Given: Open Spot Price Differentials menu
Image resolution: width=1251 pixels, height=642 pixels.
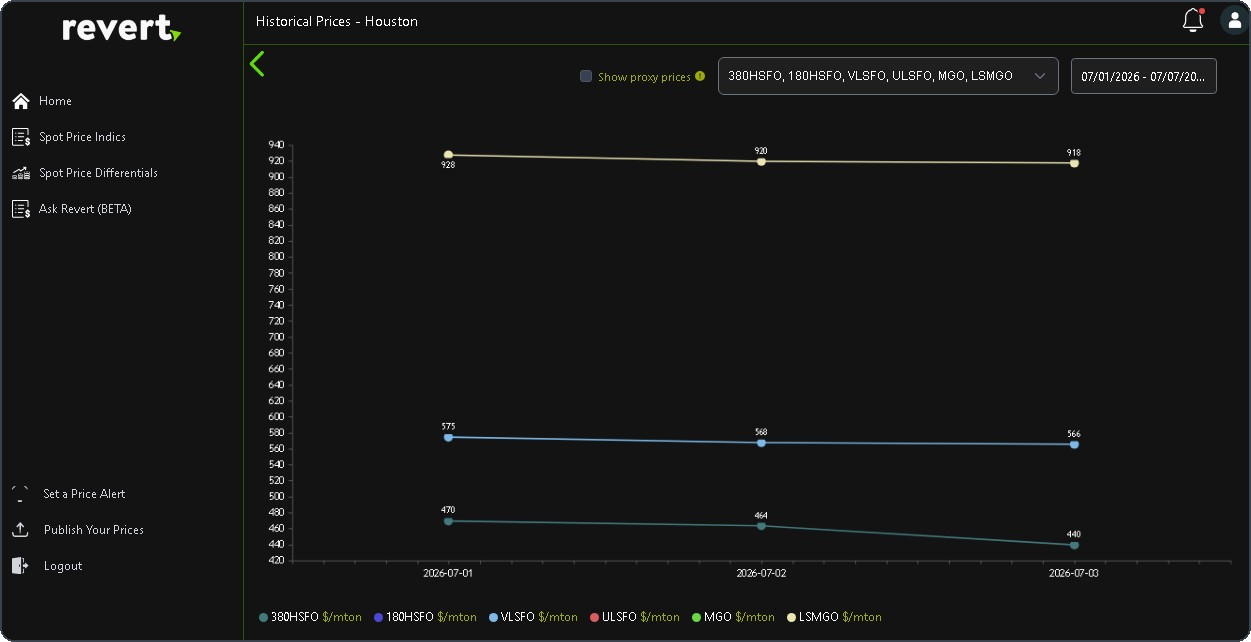Looking at the screenshot, I should (98, 173).
